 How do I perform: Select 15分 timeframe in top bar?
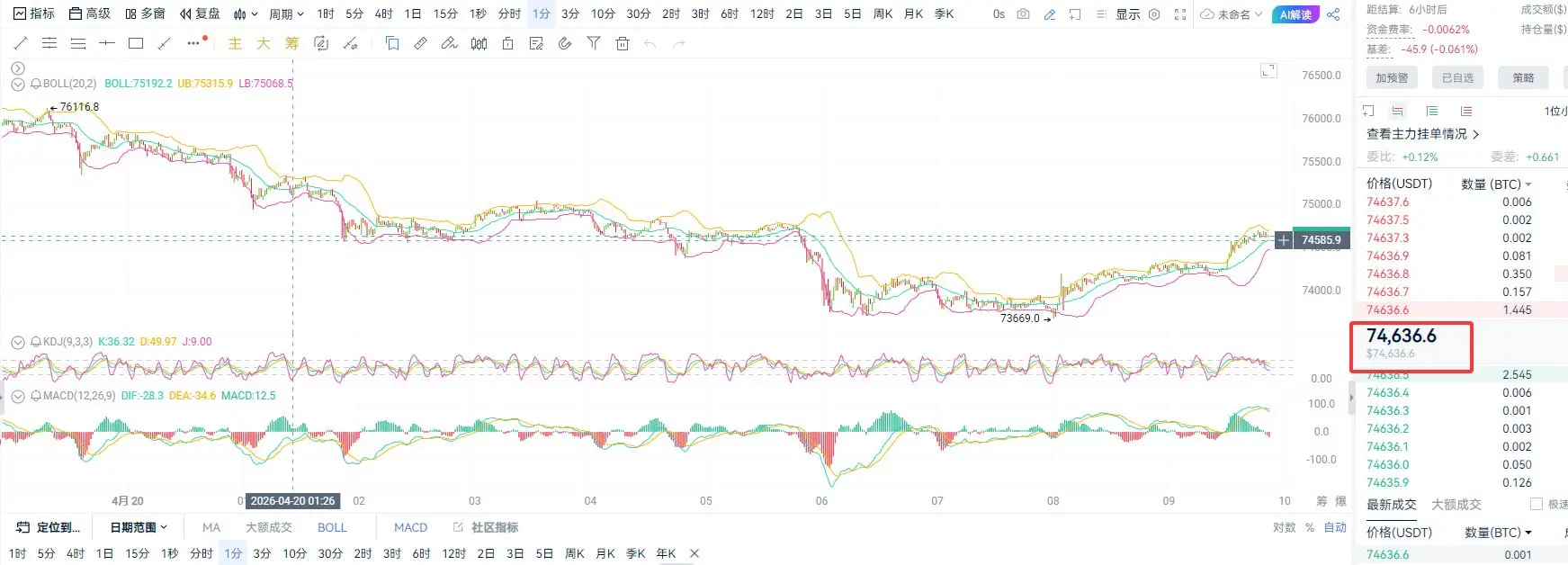(x=445, y=14)
